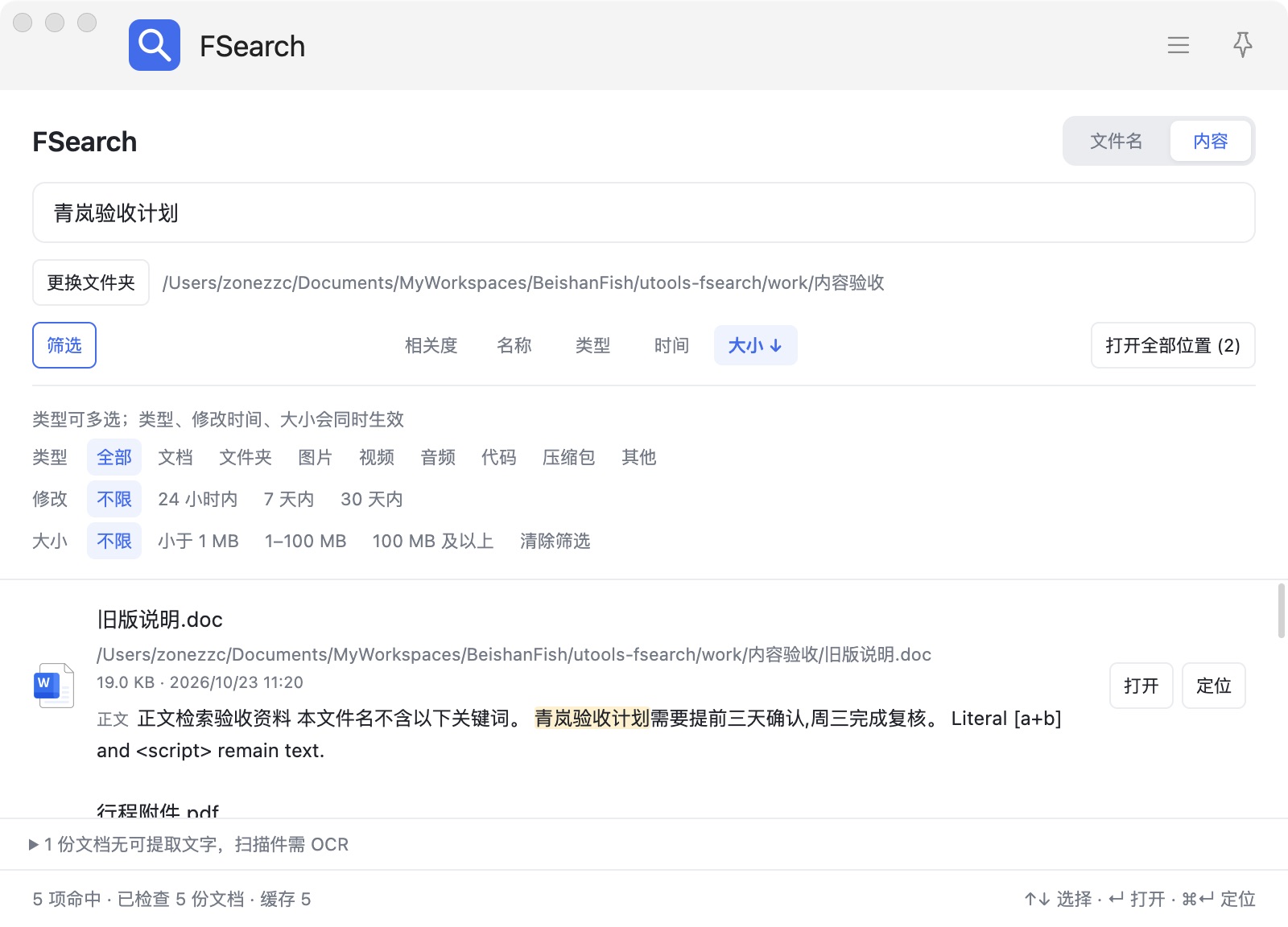Click the results list scrollbar
Image resolution: width=1288 pixels, height=927 pixels.
(1282, 612)
